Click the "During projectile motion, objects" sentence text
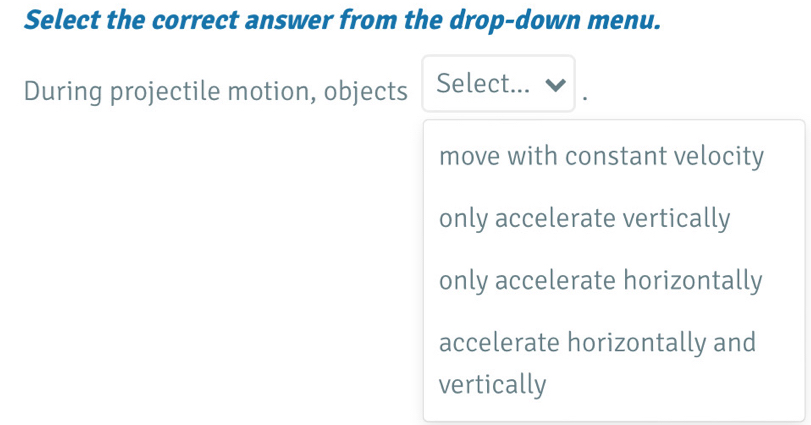The height and width of the screenshot is (425, 811). (216, 91)
